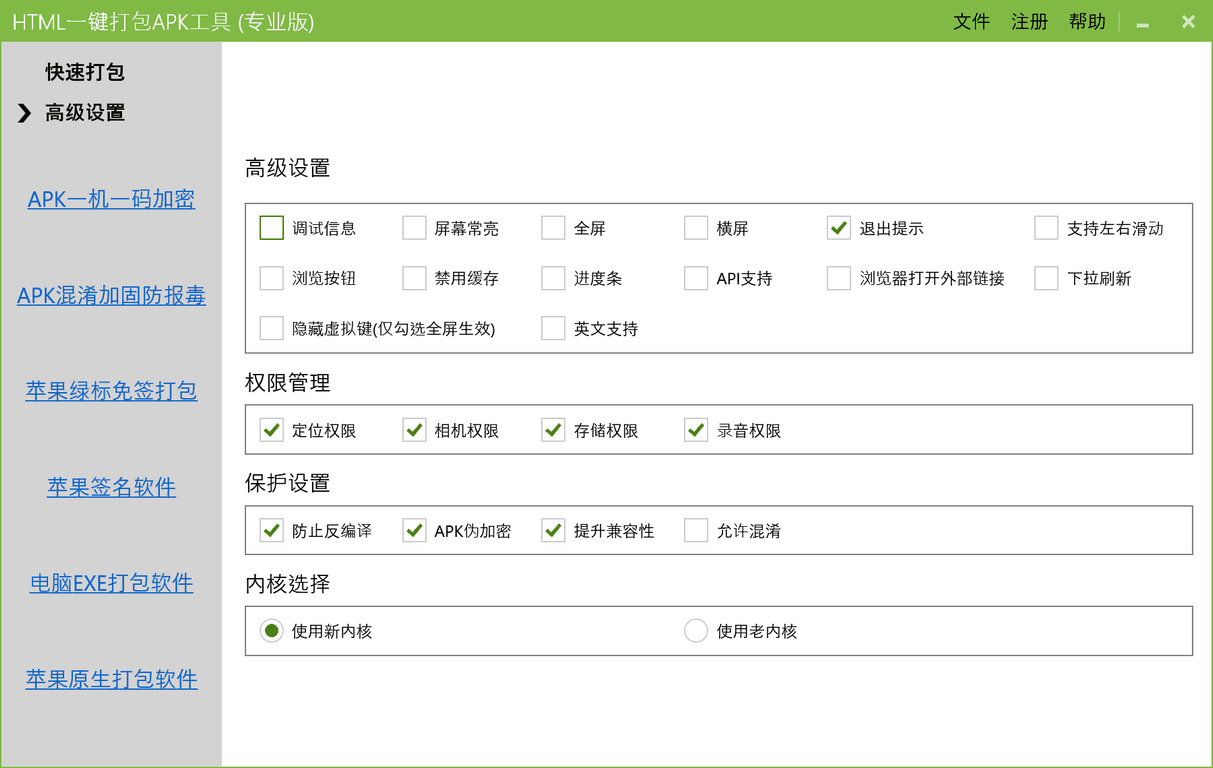
Task: Disable 防止反编译 protection
Action: 271,530
